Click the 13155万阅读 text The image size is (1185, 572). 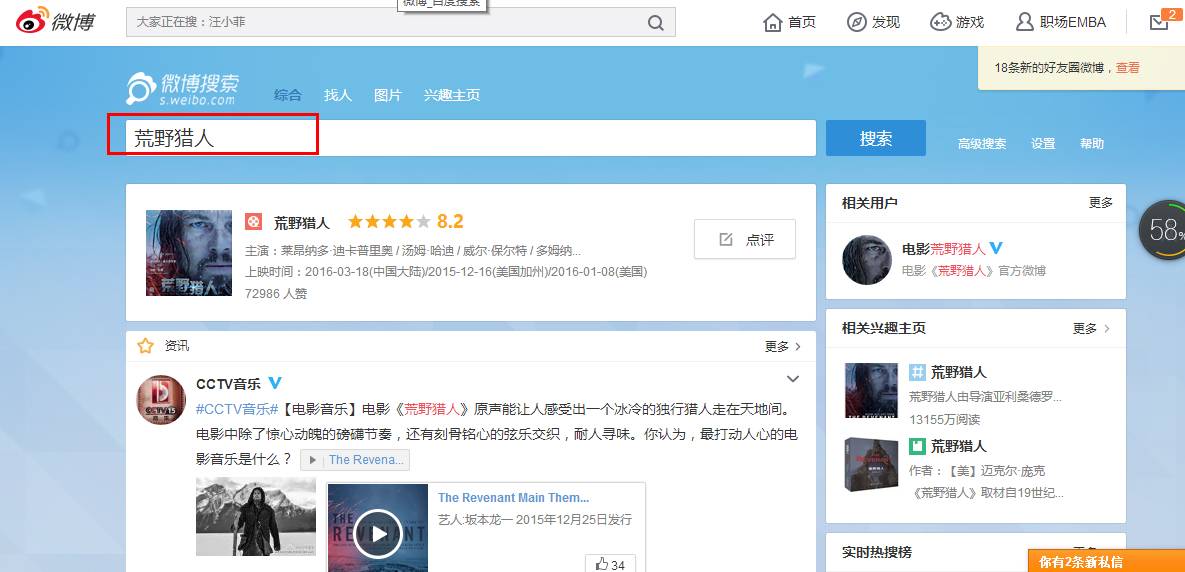click(945, 419)
